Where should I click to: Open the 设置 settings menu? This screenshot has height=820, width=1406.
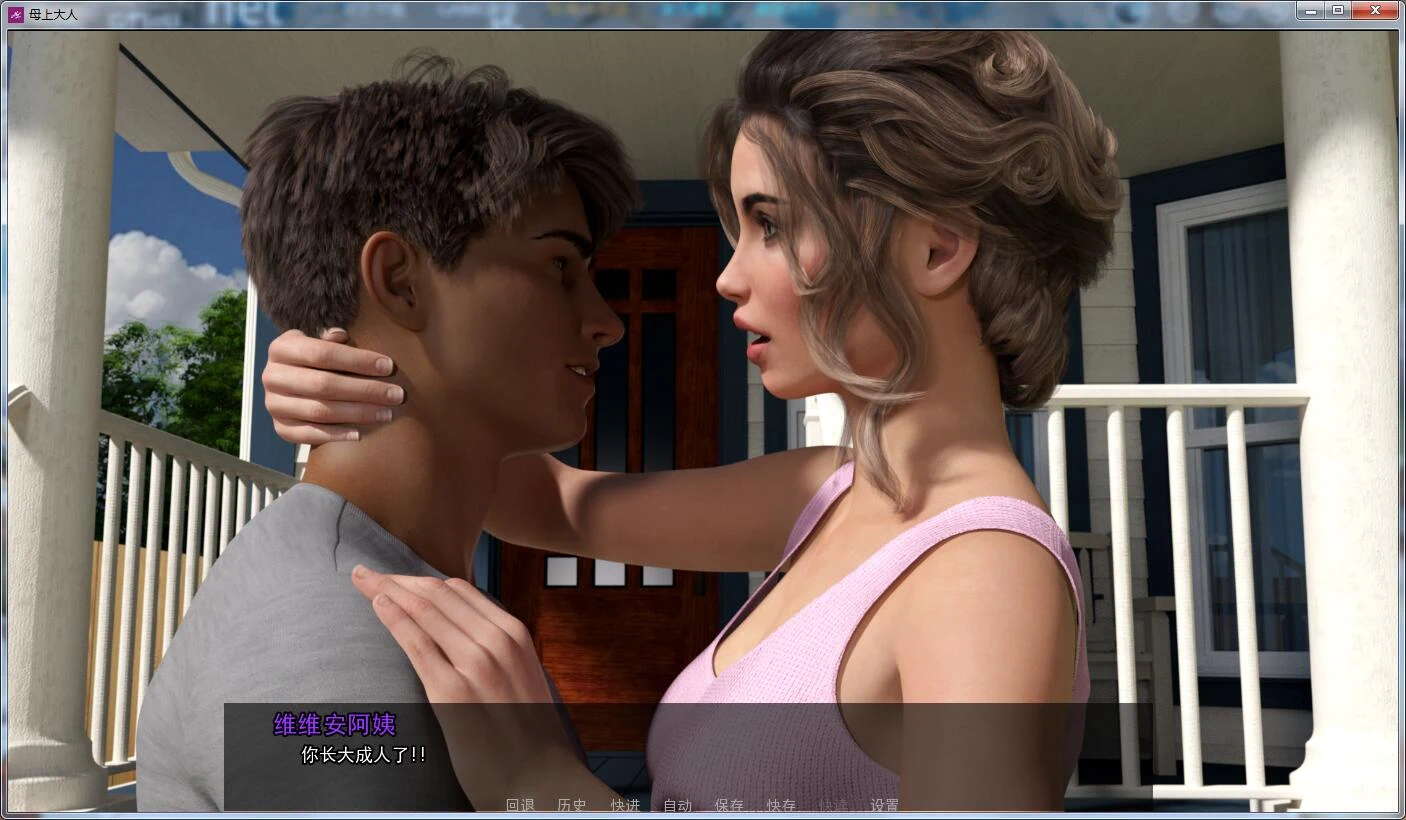[884, 805]
